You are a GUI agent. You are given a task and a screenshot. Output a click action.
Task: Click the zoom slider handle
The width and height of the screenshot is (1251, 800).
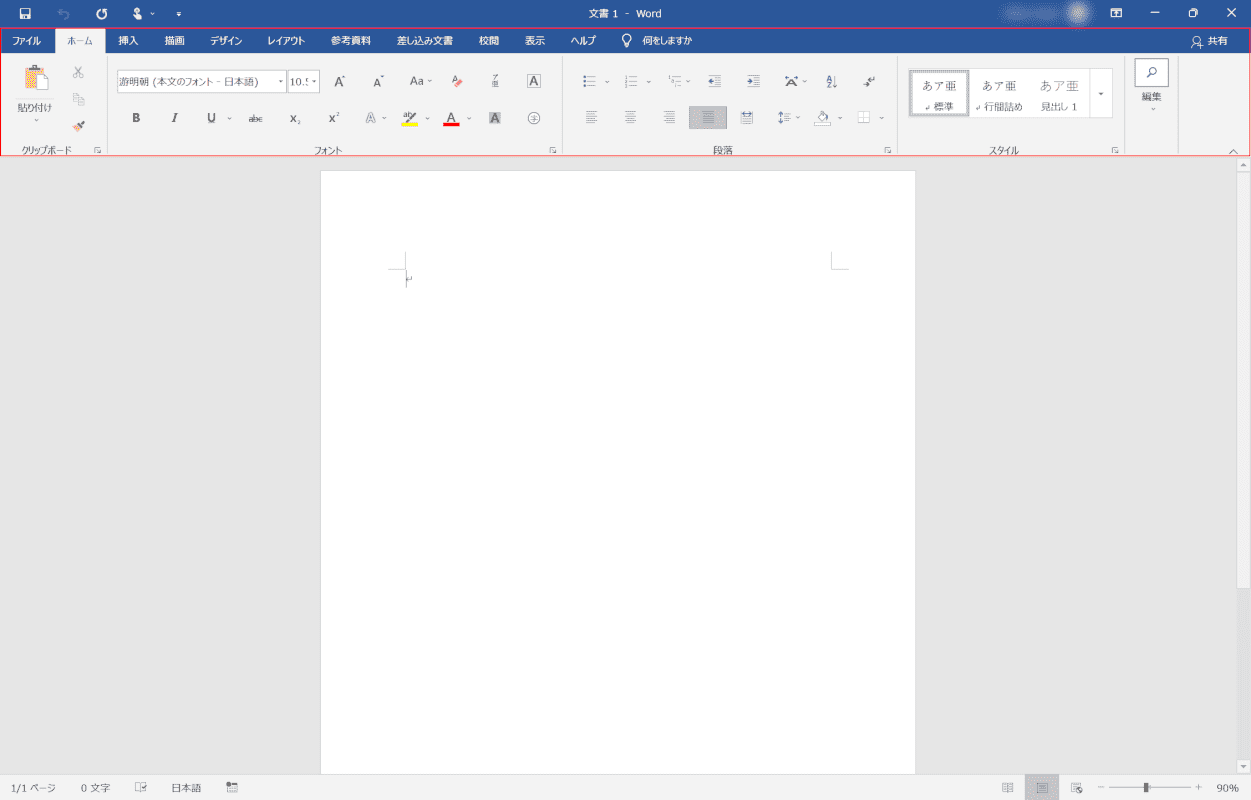(x=1146, y=788)
